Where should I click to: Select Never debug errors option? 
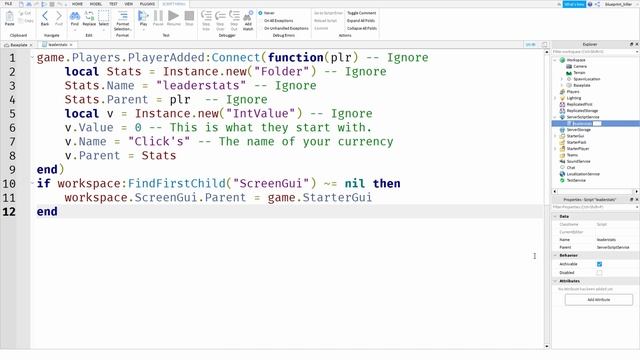coord(267,13)
